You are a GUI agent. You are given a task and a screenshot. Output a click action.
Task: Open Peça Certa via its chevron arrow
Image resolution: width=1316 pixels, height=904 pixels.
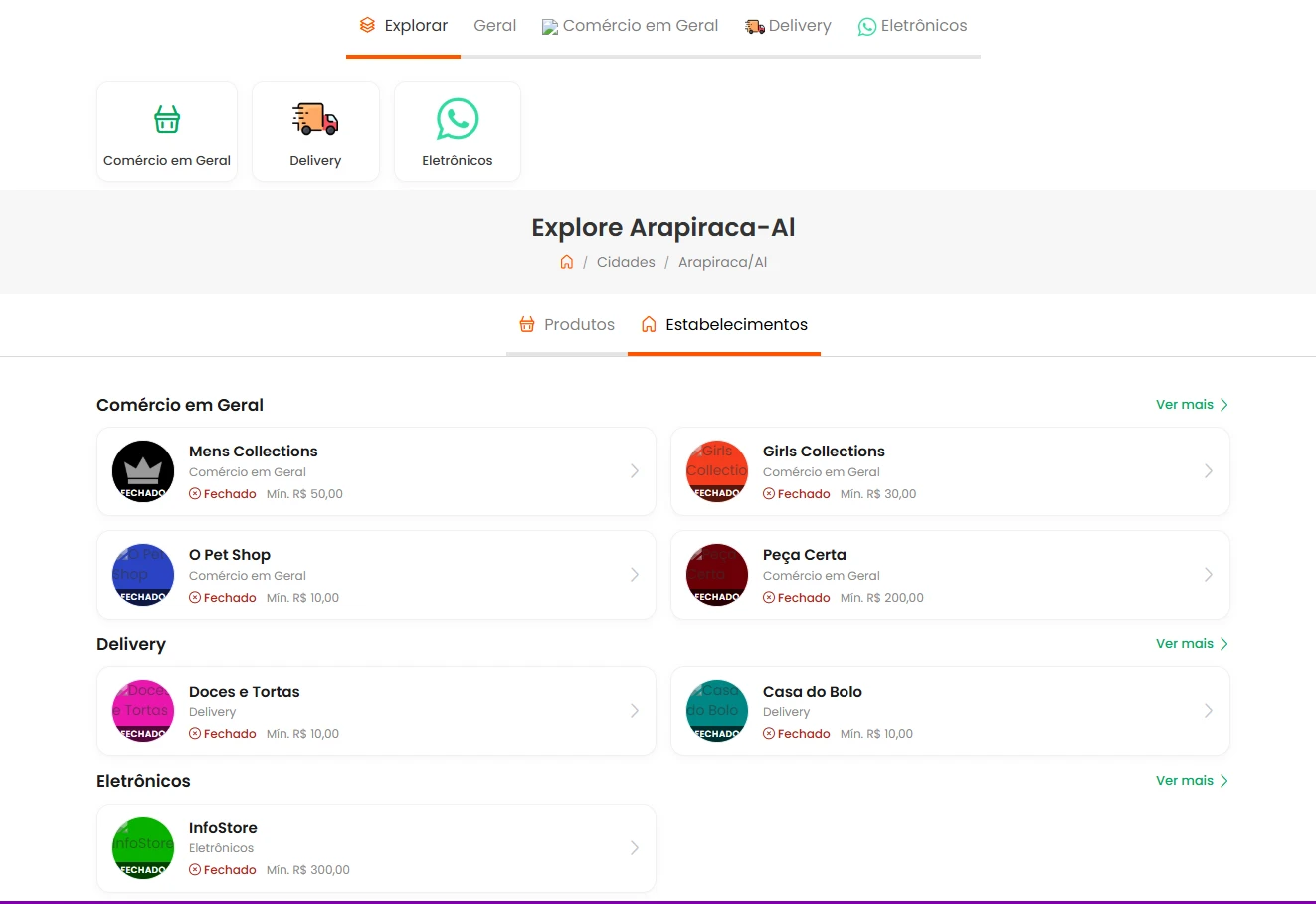click(1209, 575)
